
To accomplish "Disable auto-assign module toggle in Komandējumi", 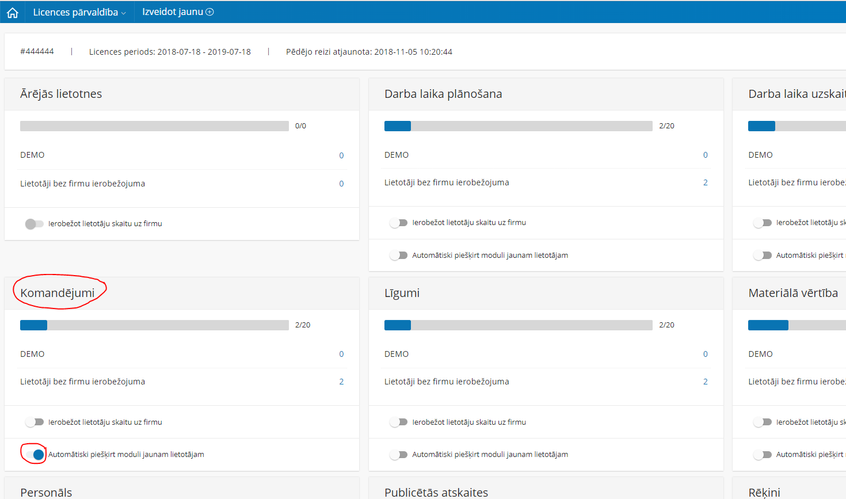I will tap(36, 454).
